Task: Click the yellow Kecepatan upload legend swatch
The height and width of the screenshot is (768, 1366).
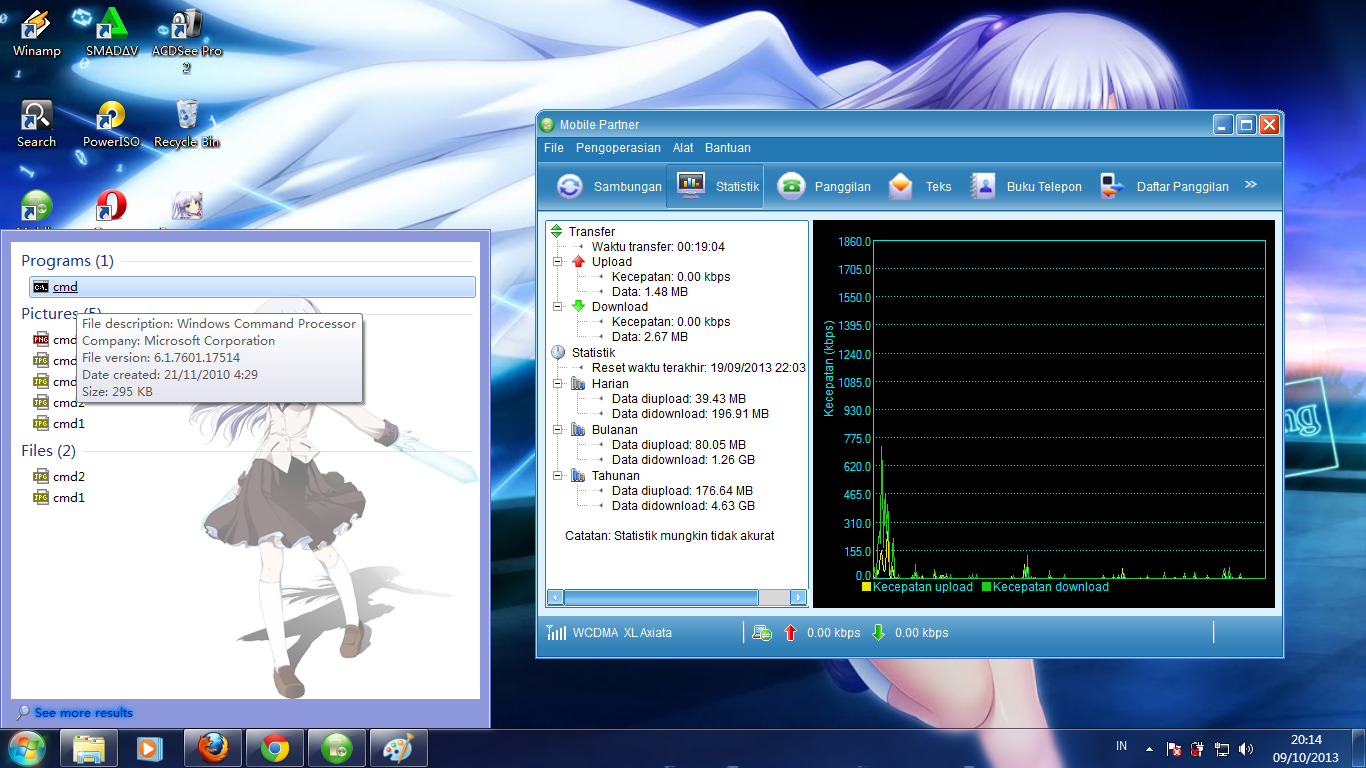Action: tap(867, 587)
